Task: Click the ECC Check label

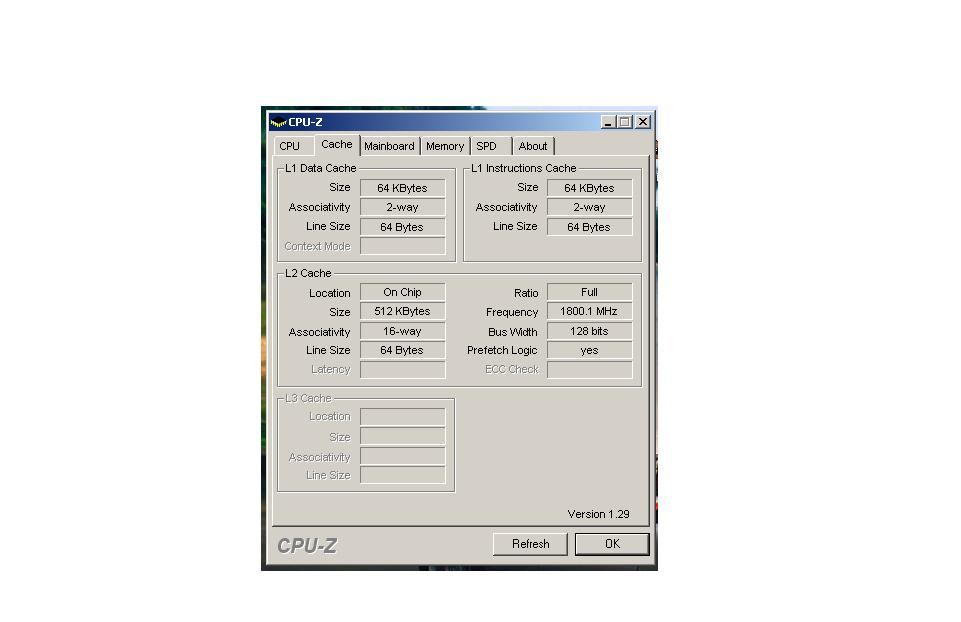Action: pyautogui.click(x=512, y=370)
